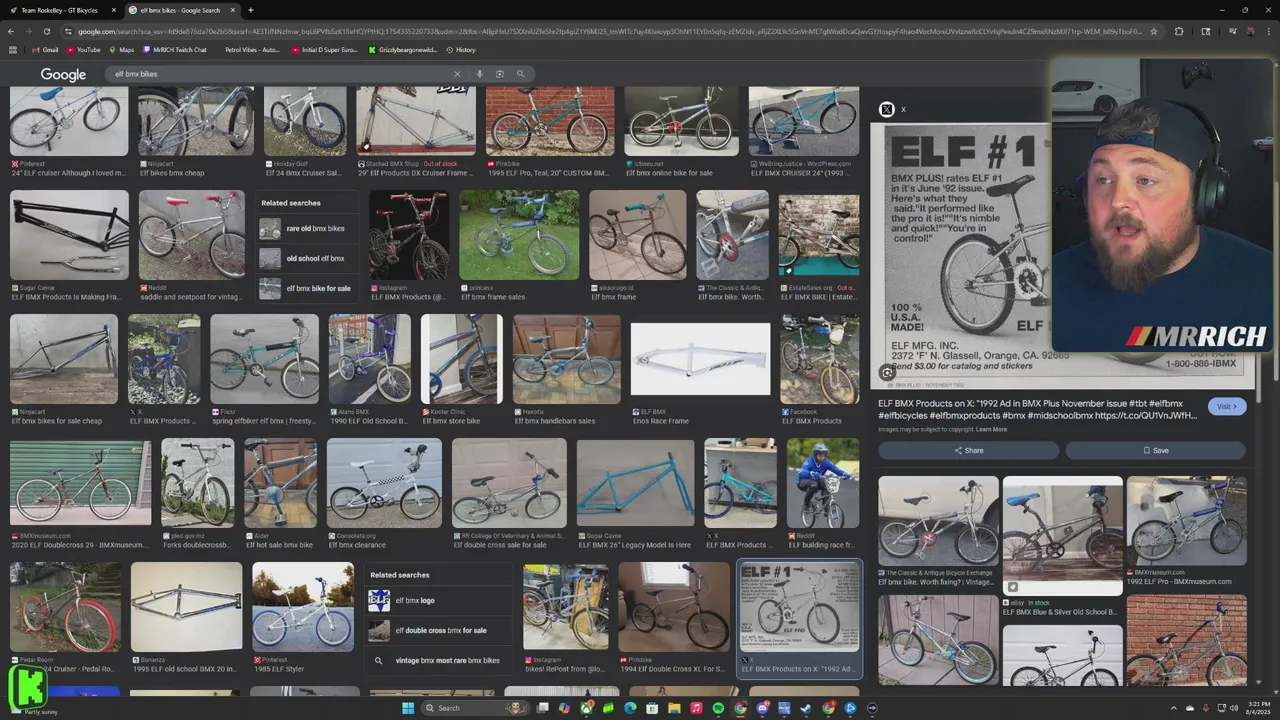Viewport: 1280px width, 720px height.
Task: Click the Visit button in the preview panel
Action: [x=1227, y=406]
